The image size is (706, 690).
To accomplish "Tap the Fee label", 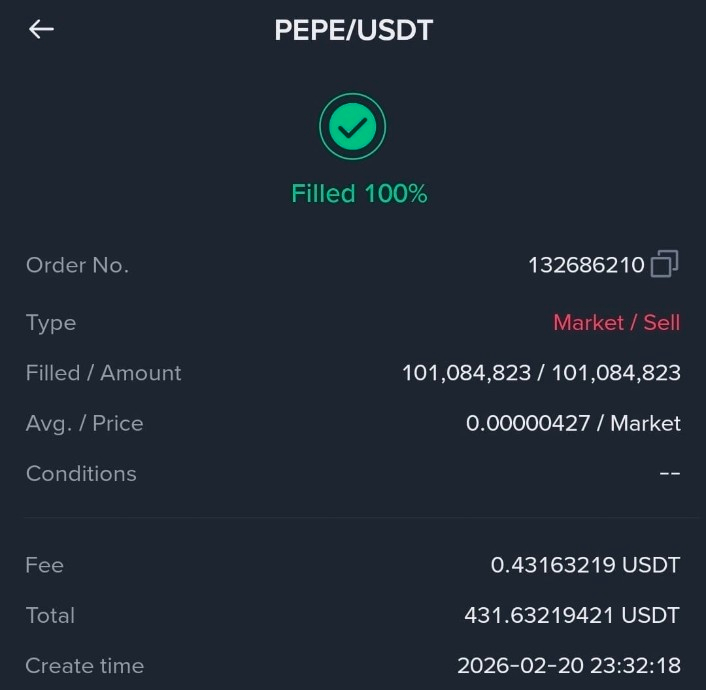I will (x=45, y=565).
